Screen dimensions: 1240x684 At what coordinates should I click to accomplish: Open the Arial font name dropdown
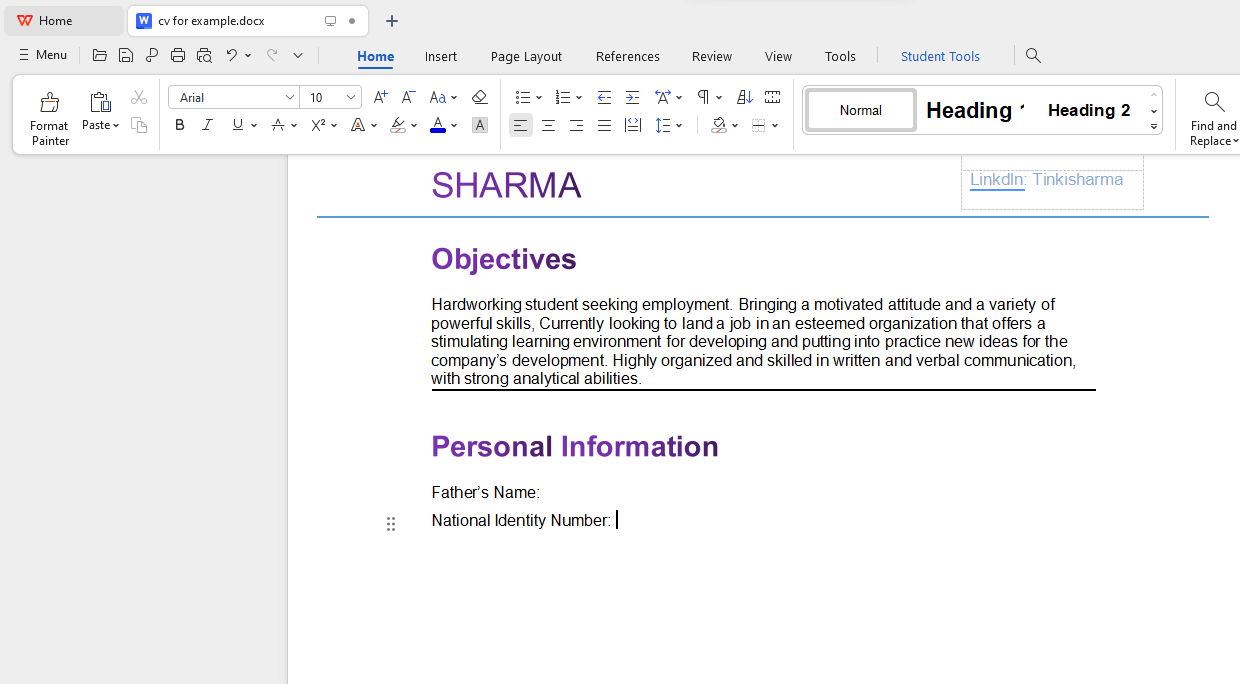tap(290, 97)
